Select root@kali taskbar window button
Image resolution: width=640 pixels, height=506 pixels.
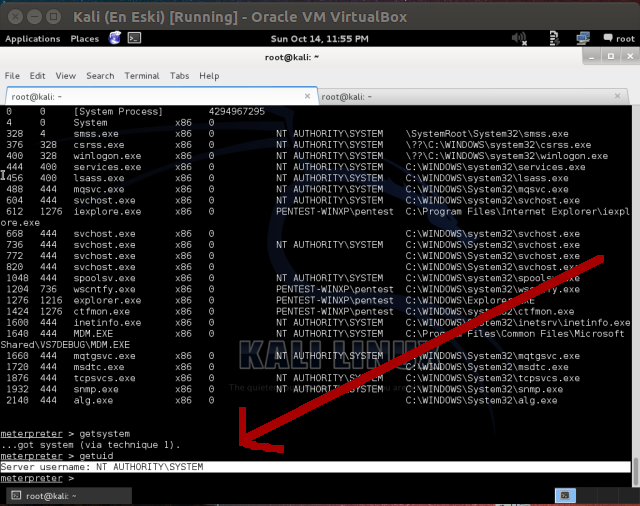(69, 496)
